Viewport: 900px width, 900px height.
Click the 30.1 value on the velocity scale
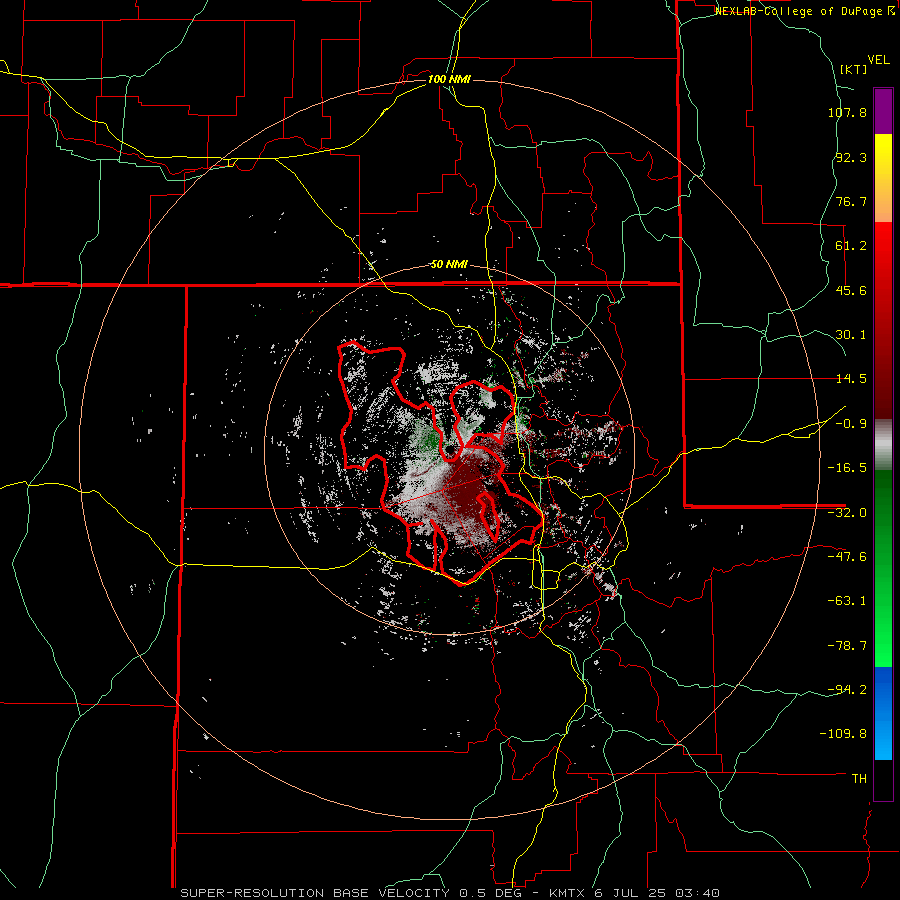tap(851, 335)
